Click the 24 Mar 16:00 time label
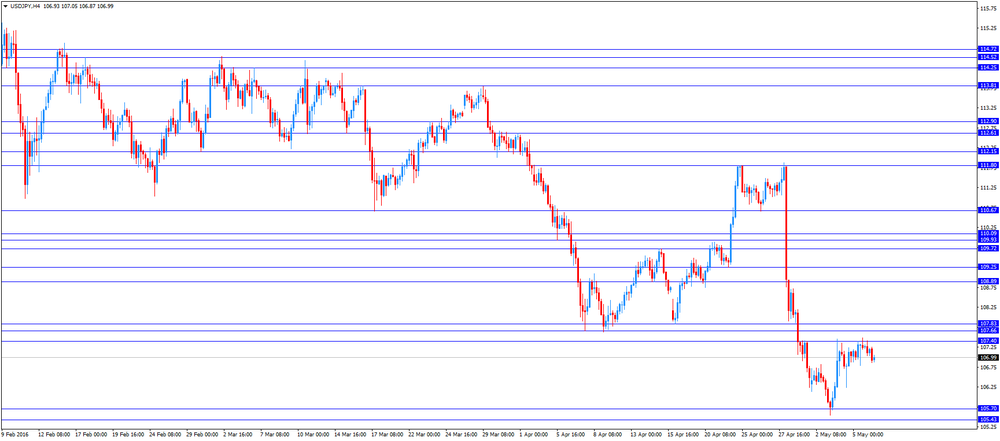The width and height of the screenshot is (1000, 441). coord(463,435)
